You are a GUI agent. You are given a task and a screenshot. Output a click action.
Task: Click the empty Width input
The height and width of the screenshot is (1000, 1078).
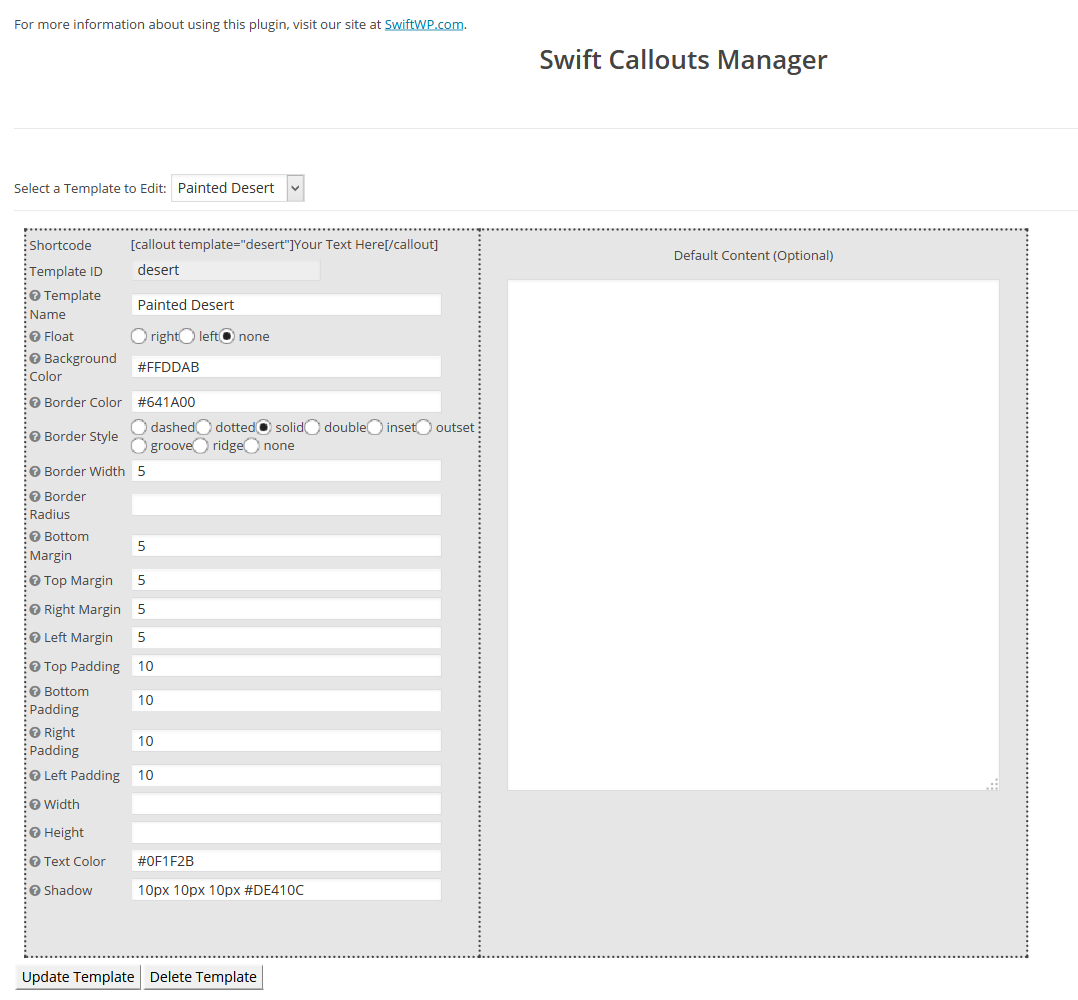click(286, 804)
